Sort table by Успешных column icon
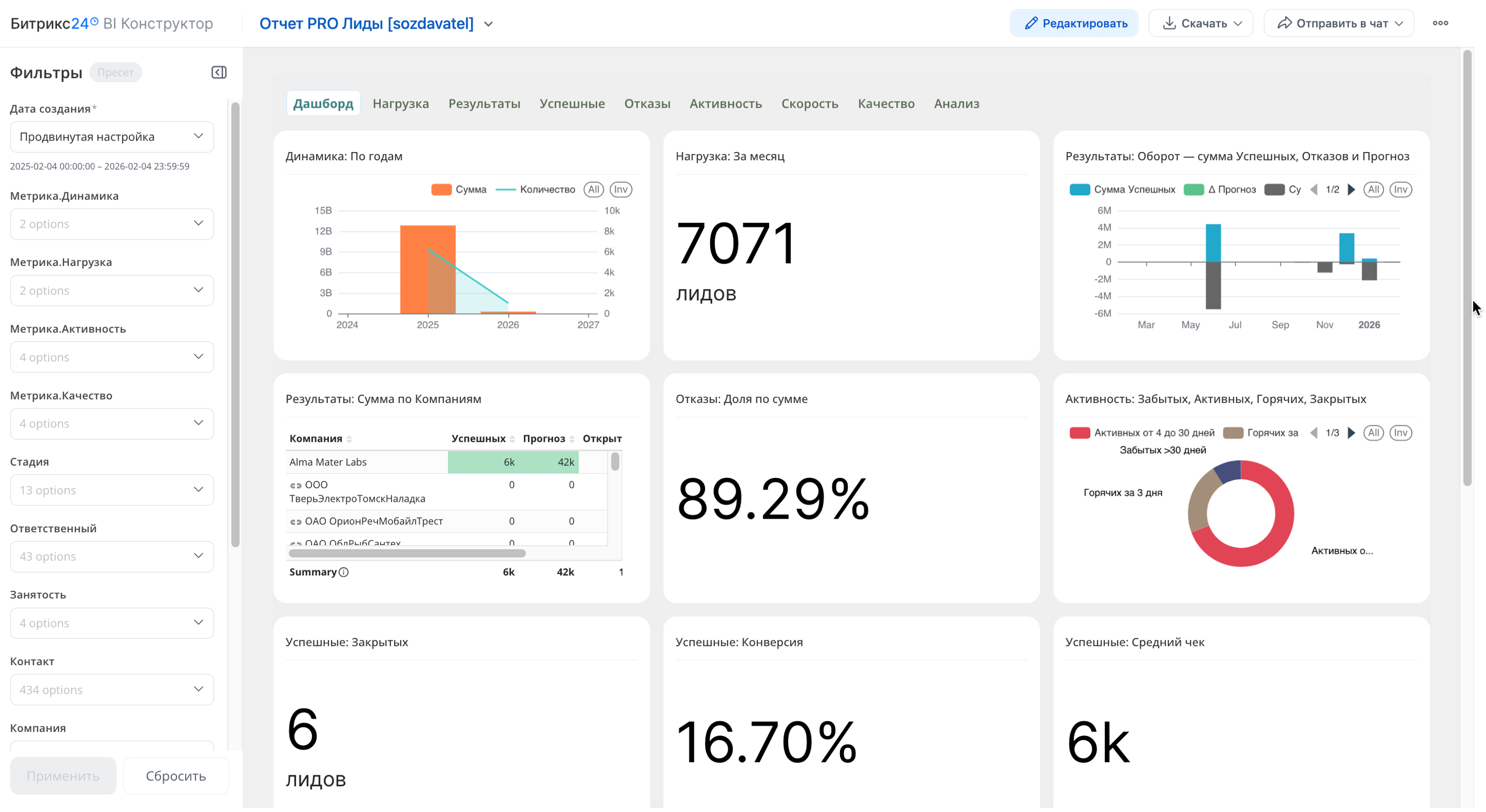The image size is (1486, 812). pyautogui.click(x=512, y=440)
